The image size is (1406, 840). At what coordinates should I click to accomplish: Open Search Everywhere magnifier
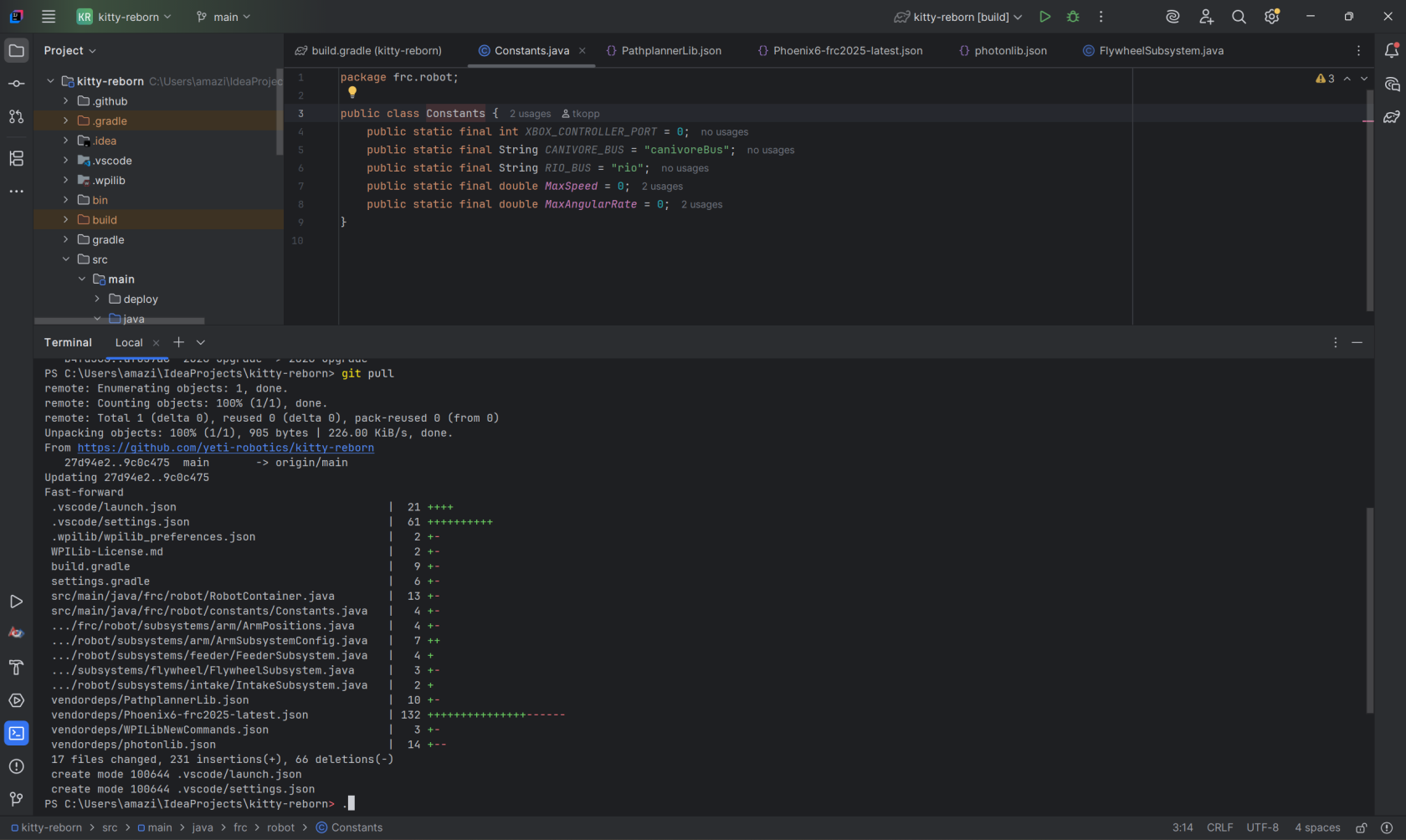[x=1239, y=17]
